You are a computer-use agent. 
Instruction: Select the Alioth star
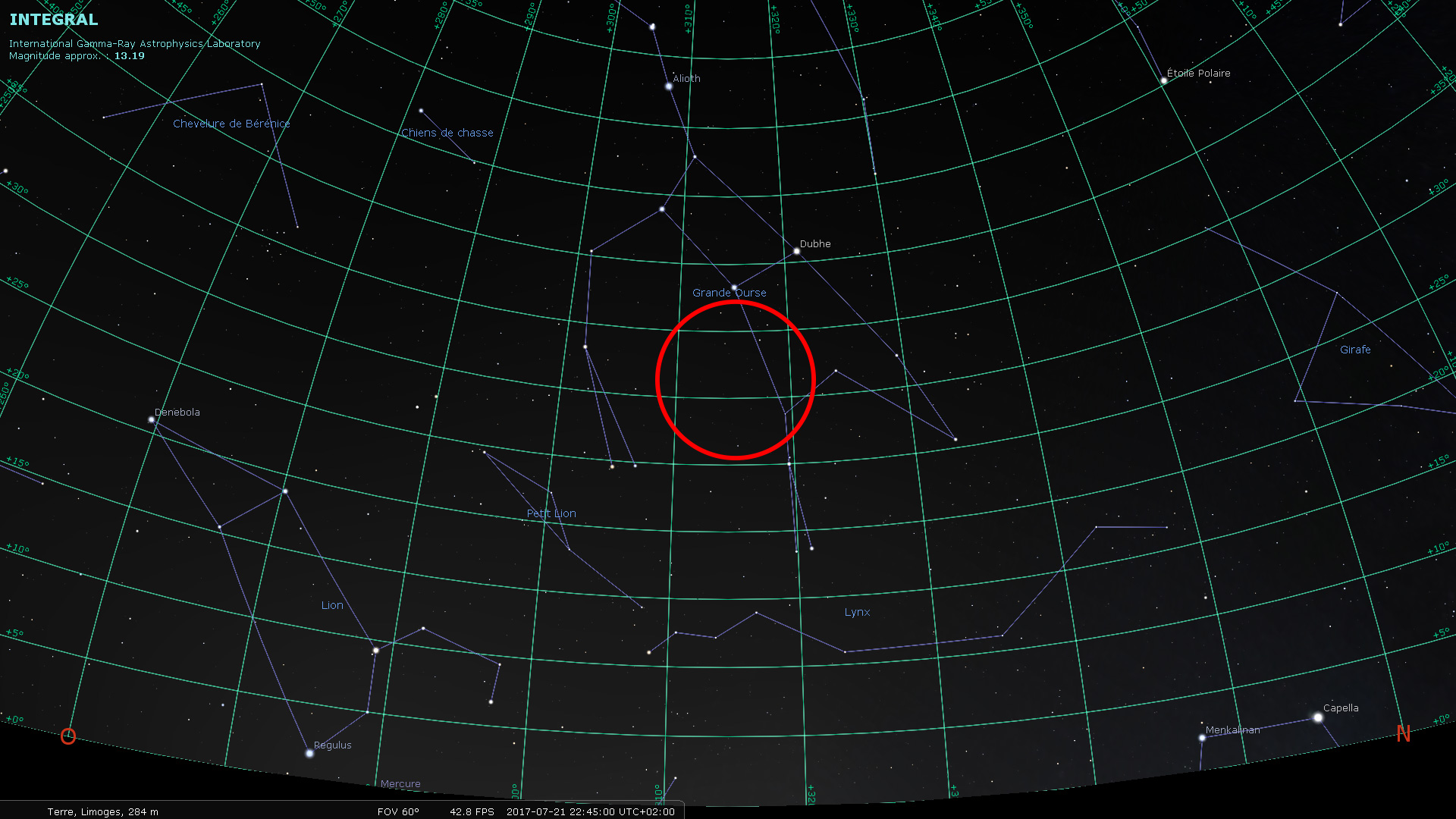[x=669, y=86]
